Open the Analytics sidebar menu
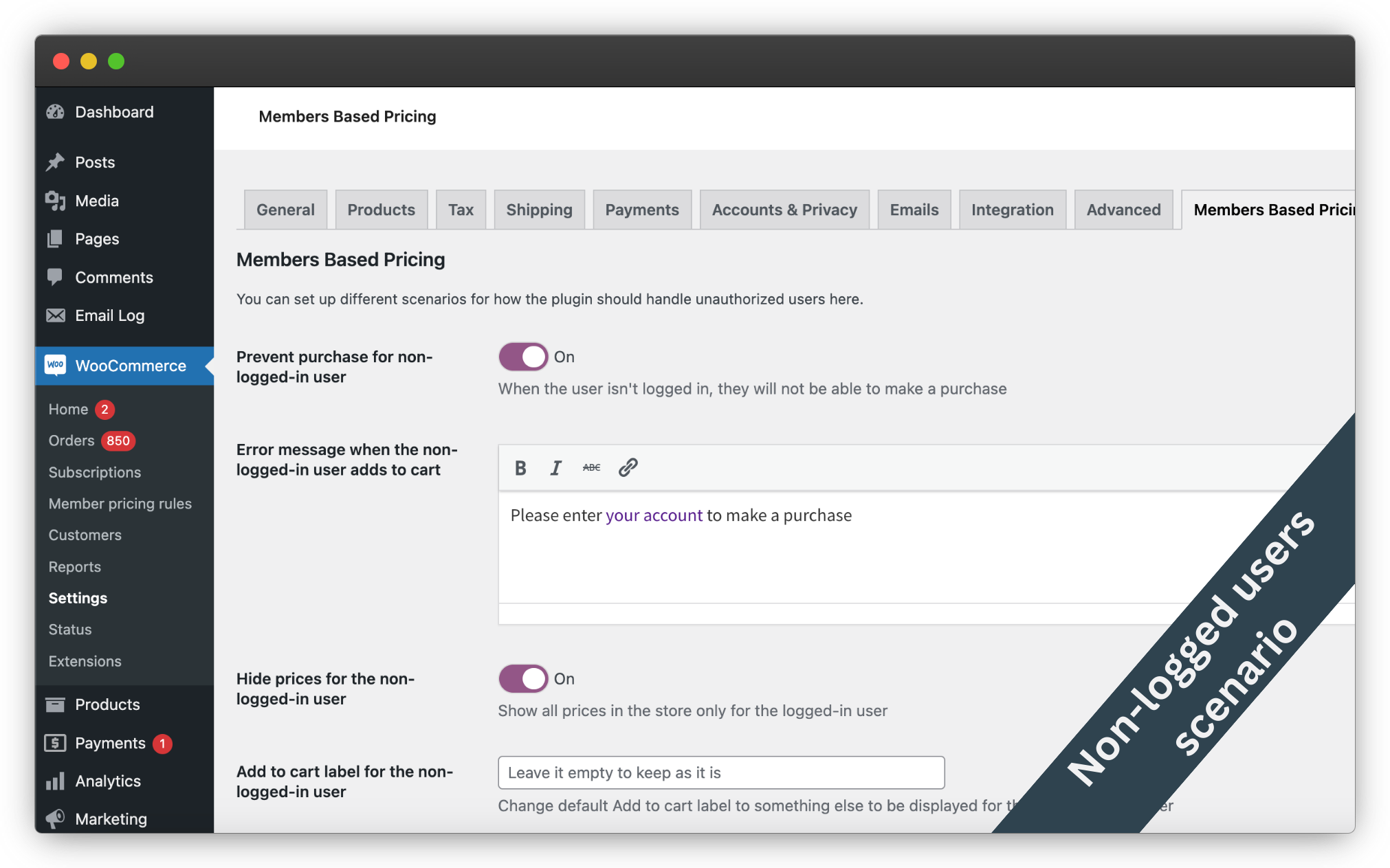Image resolution: width=1390 pixels, height=868 pixels. (x=107, y=781)
